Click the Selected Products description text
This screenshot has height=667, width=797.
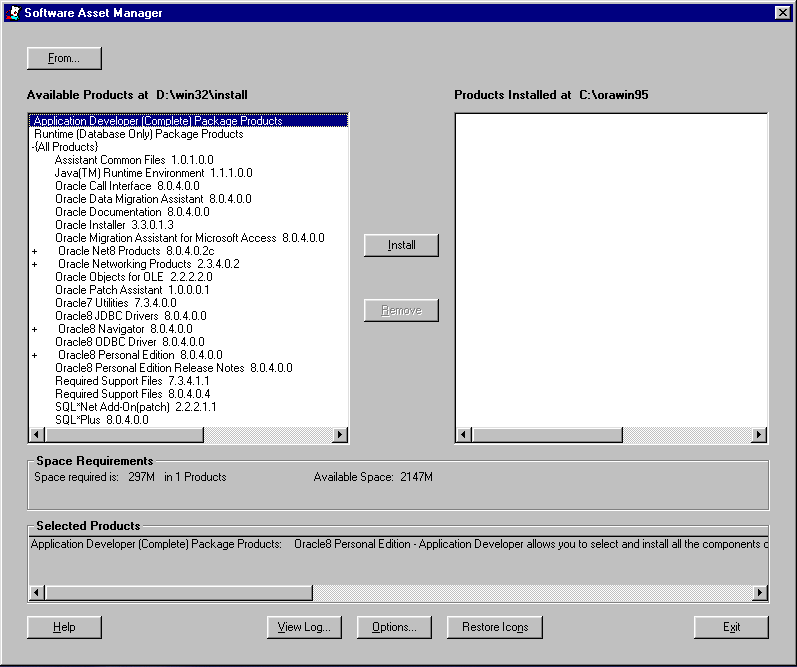coord(399,544)
